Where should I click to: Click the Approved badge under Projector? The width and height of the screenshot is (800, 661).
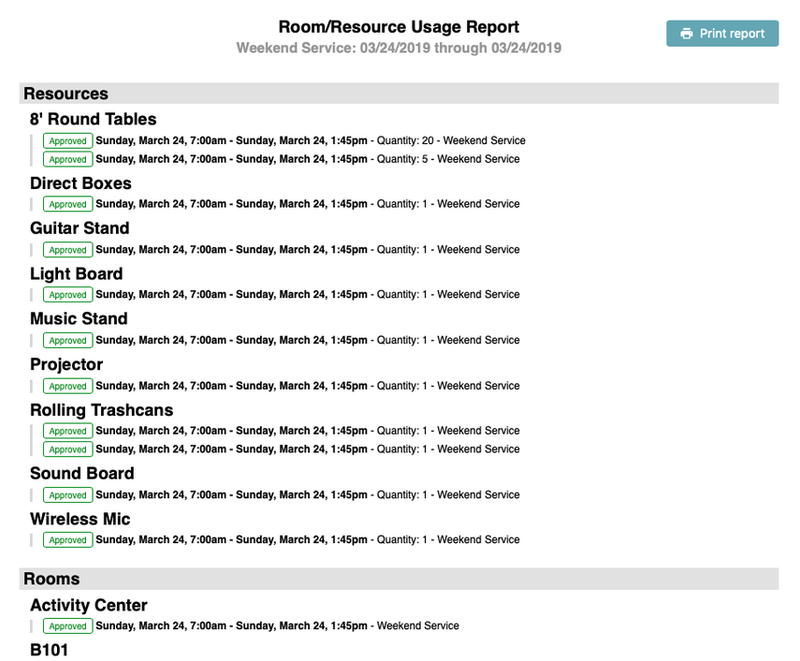pos(67,385)
